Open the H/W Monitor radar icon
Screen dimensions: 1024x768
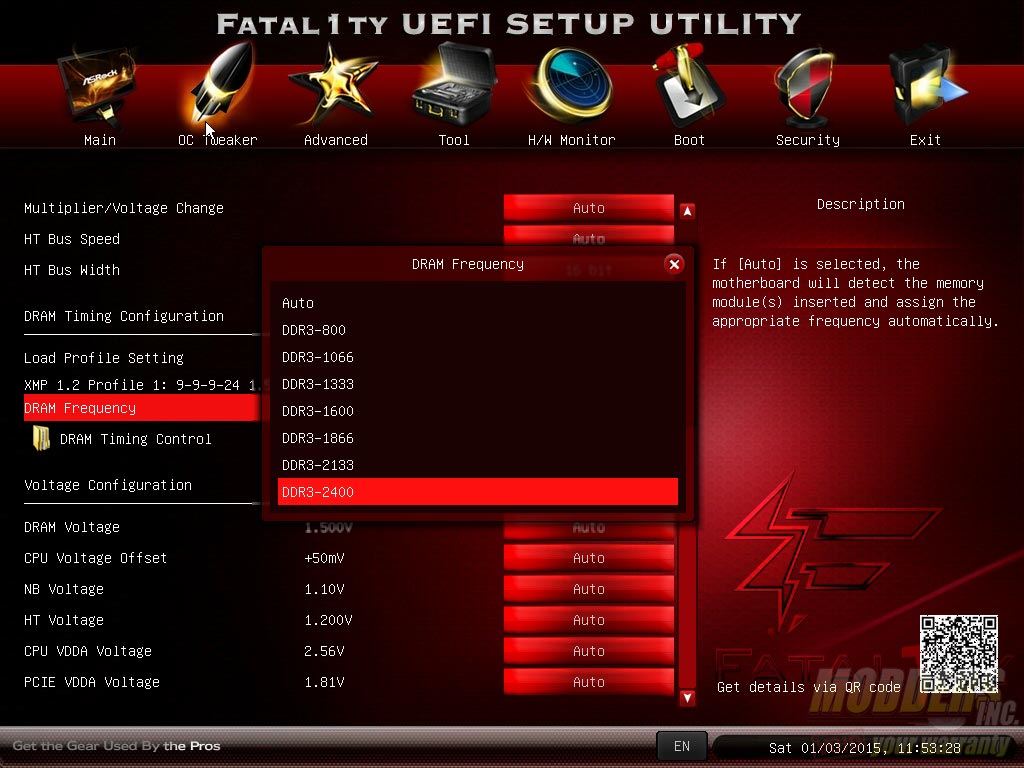click(571, 86)
